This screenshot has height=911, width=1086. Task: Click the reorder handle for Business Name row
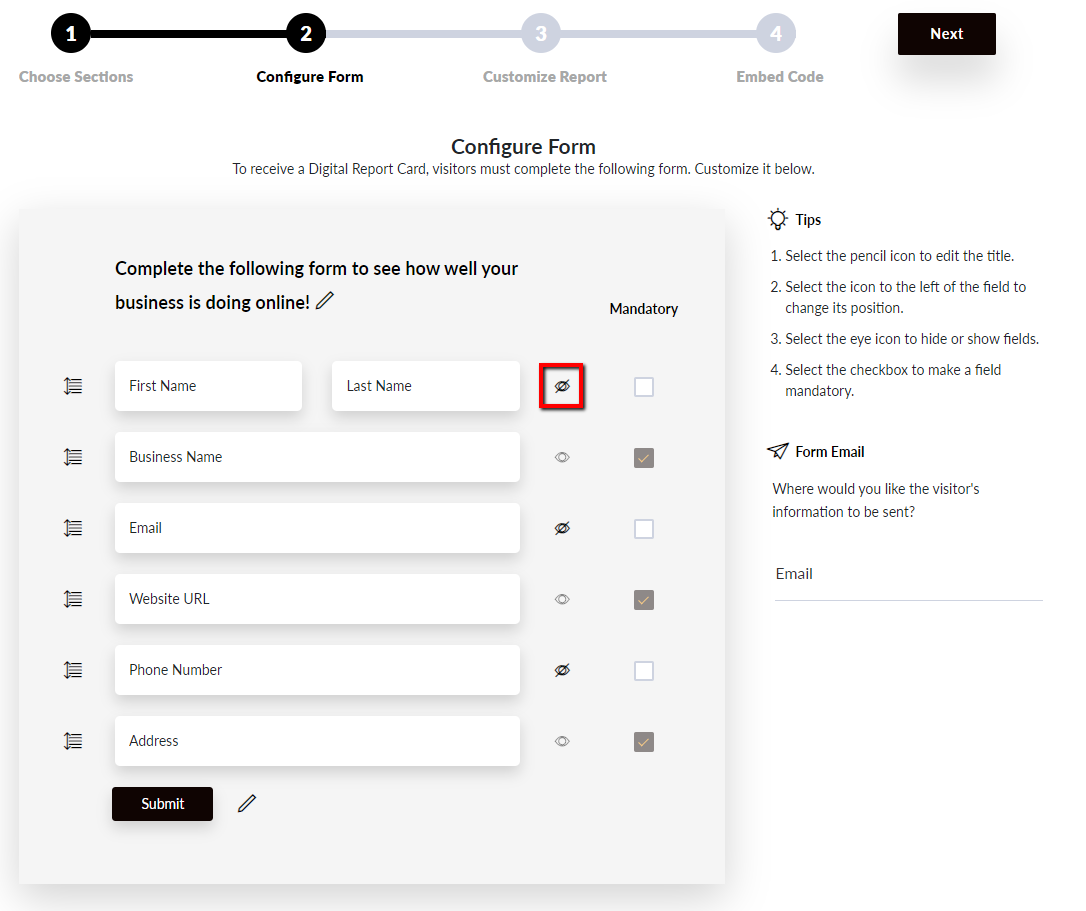click(x=73, y=457)
